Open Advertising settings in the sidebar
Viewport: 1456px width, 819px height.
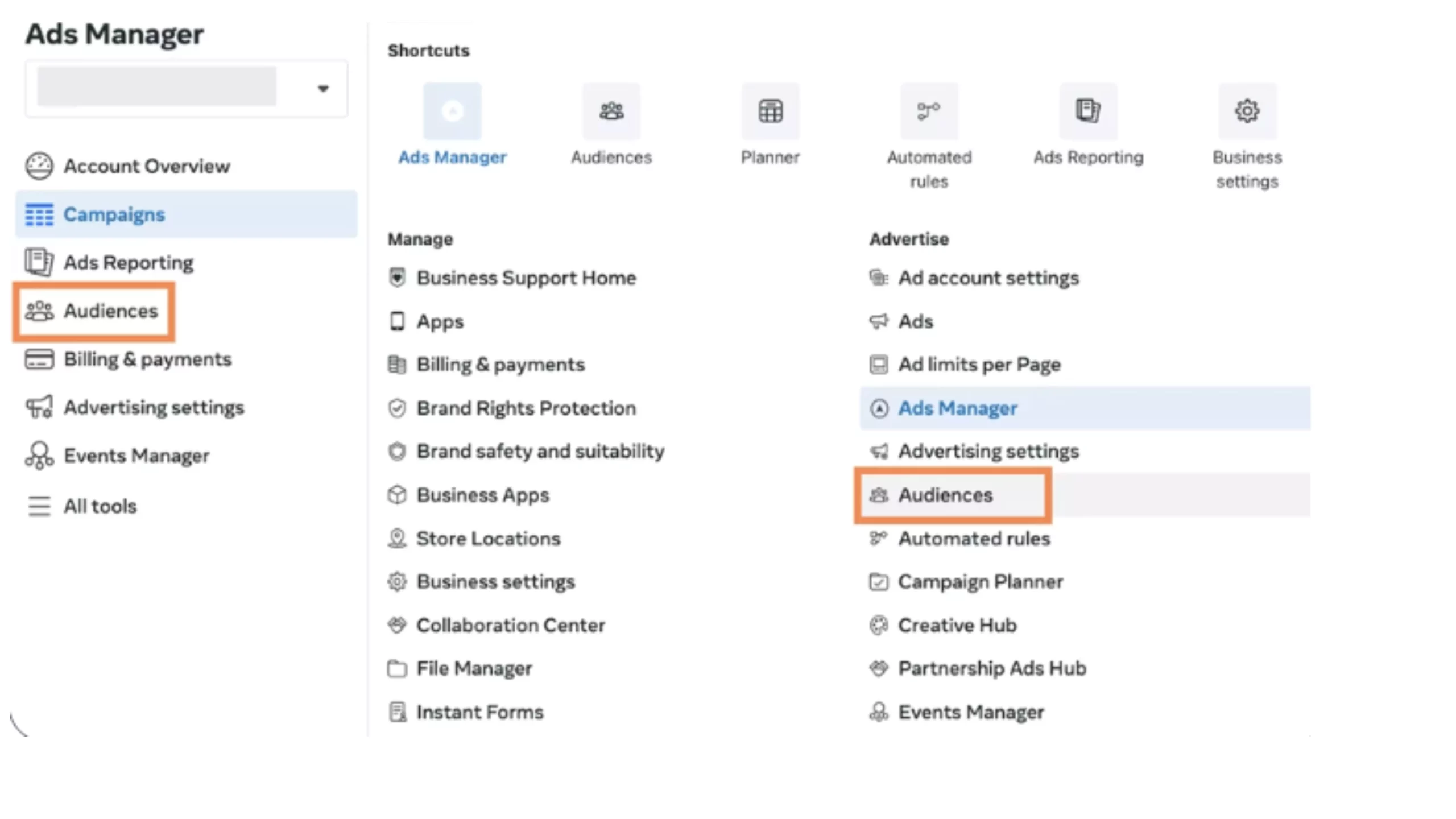(x=154, y=408)
